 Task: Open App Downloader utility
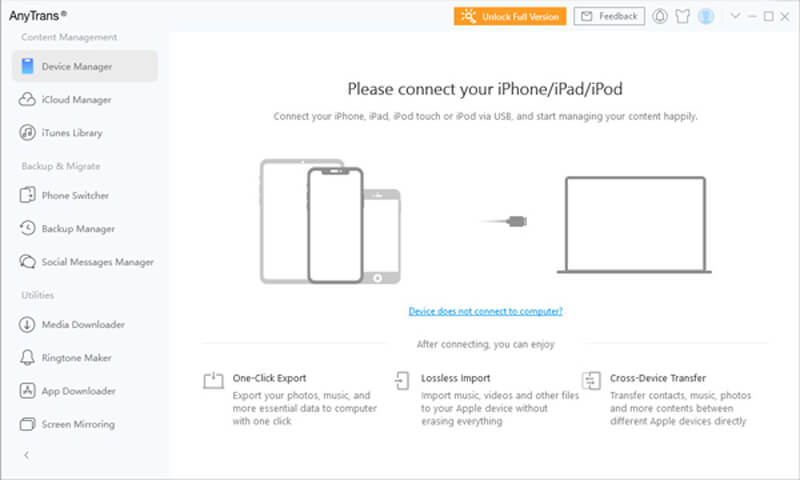[x=85, y=391]
